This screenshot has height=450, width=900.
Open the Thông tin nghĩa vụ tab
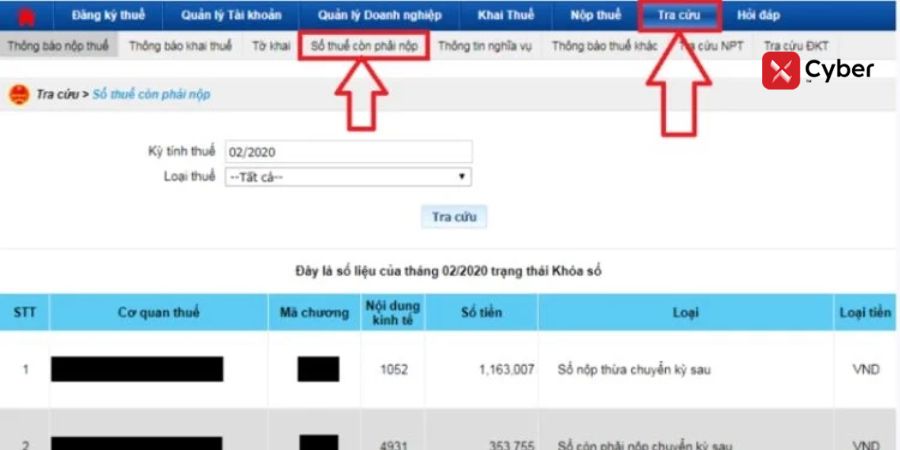coord(485,46)
